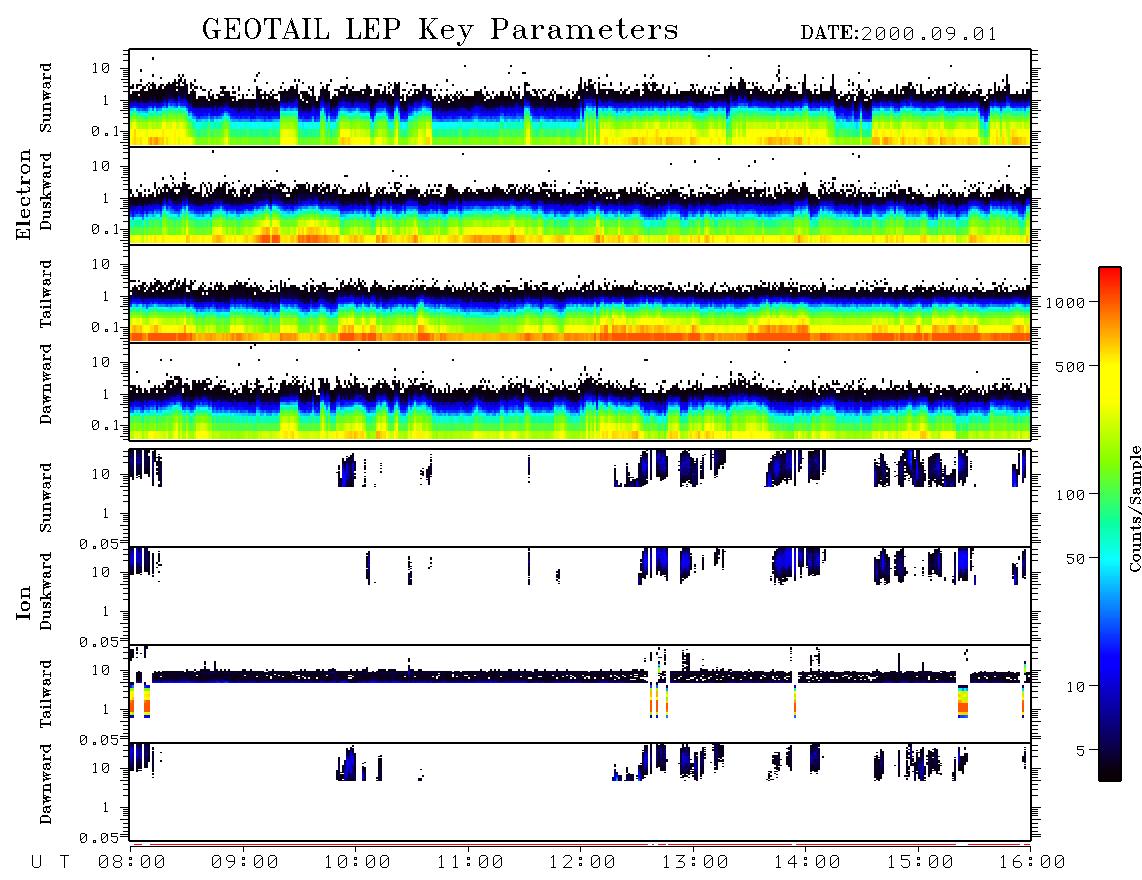Click the vertical Electron group label
Viewport: 1142px width, 880px height.
(23, 194)
